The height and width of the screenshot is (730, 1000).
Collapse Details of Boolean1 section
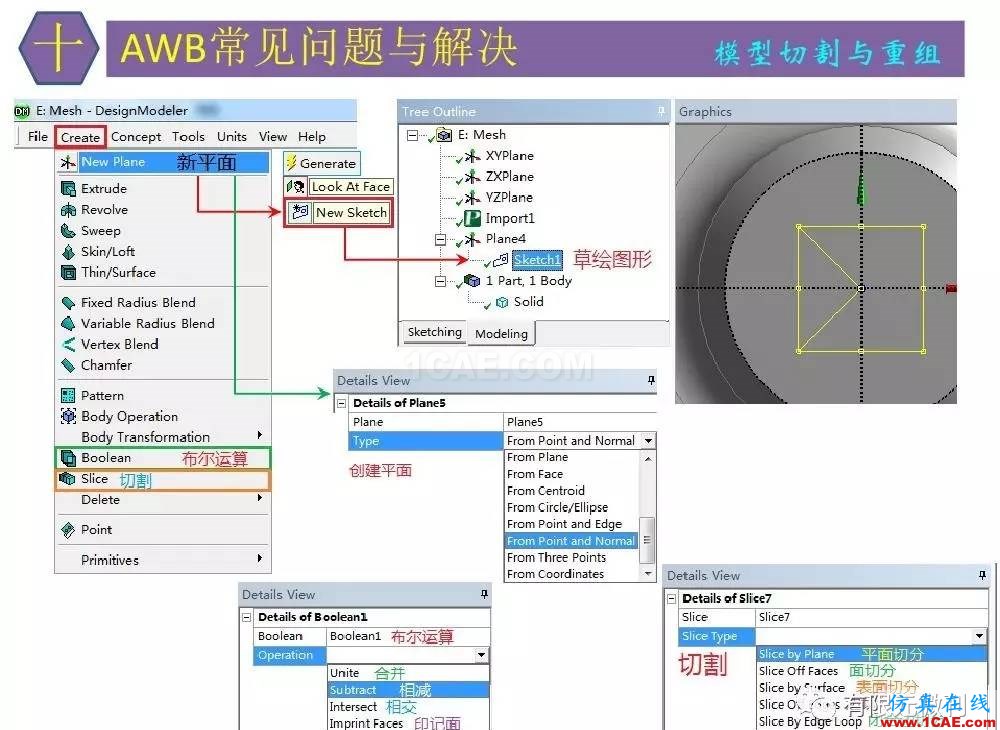click(247, 617)
